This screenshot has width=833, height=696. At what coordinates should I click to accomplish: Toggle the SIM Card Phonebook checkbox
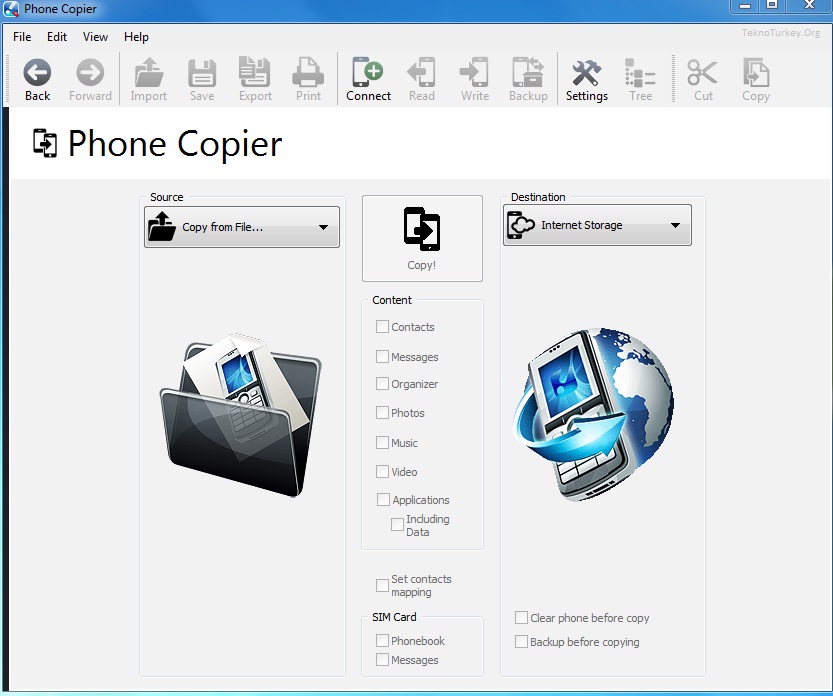tap(383, 640)
